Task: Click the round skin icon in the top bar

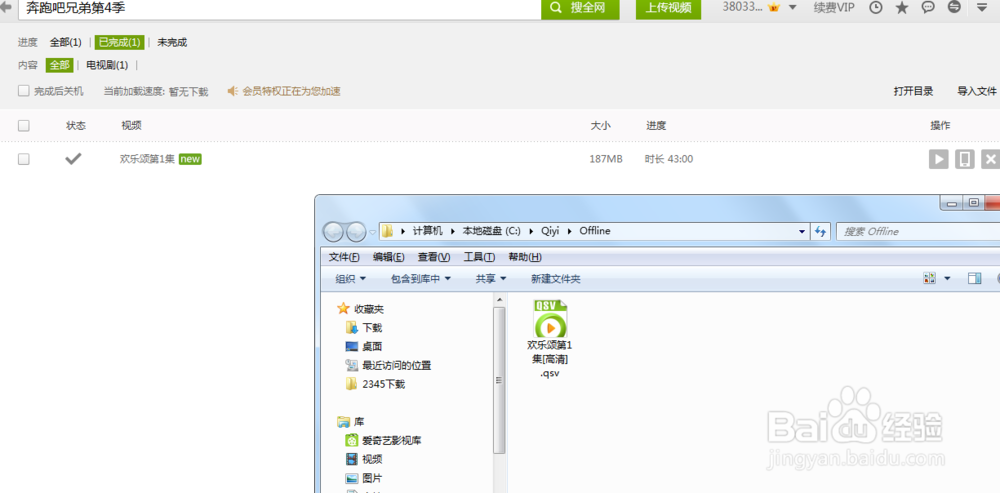Action: [954, 8]
